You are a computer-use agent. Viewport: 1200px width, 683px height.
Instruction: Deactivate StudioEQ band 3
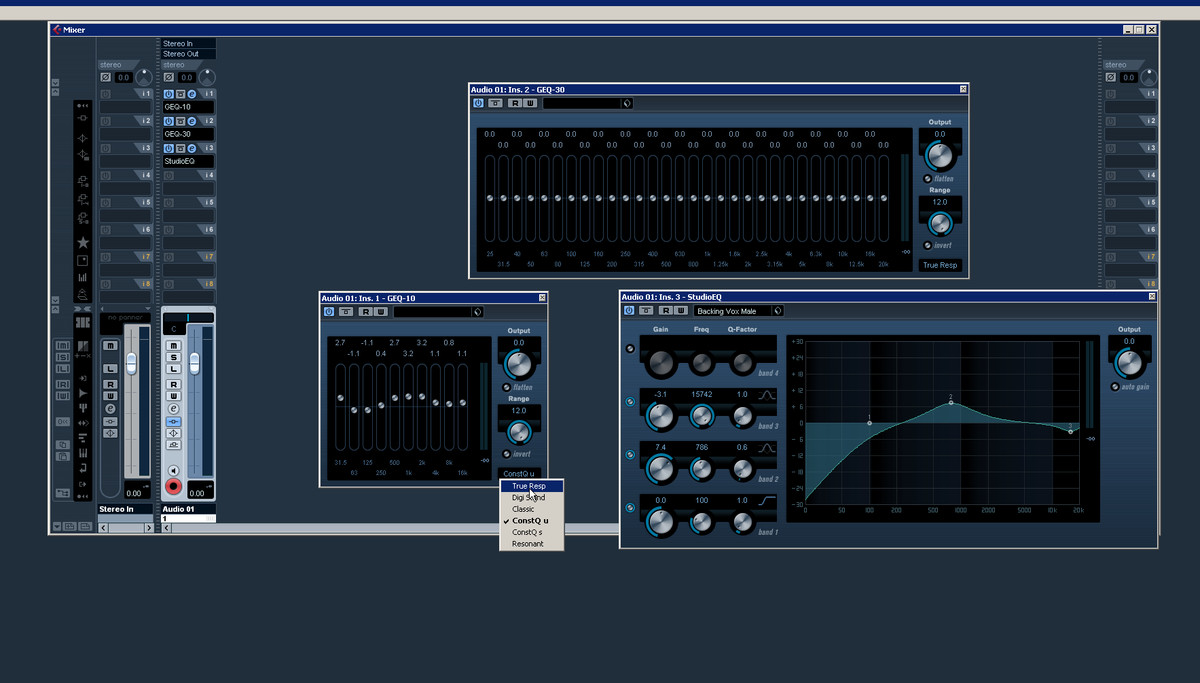tap(629, 402)
